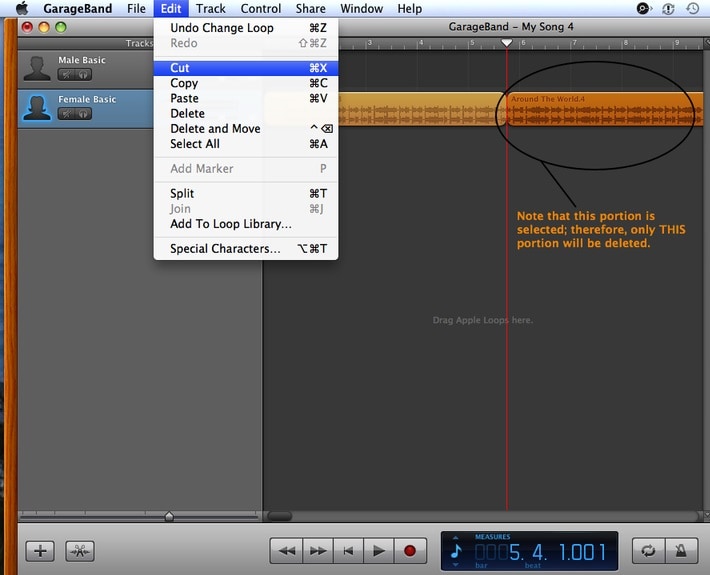
Task: Click the leftmost round menu bar status icon
Action: point(643,8)
